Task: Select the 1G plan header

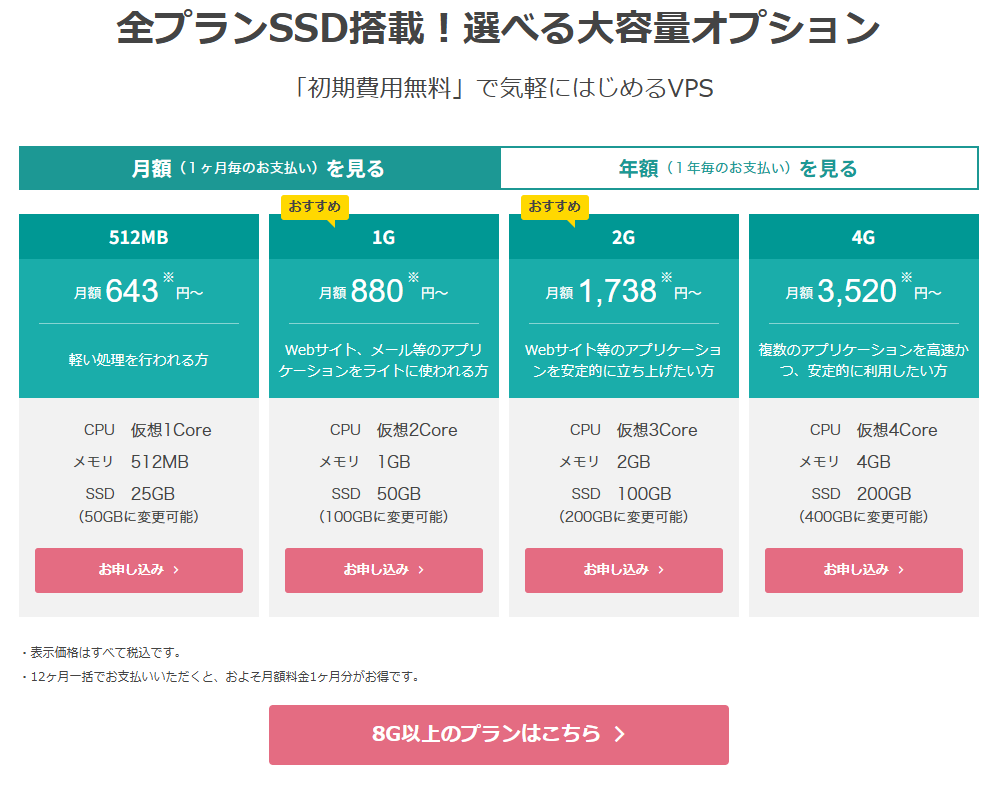Action: (x=384, y=238)
